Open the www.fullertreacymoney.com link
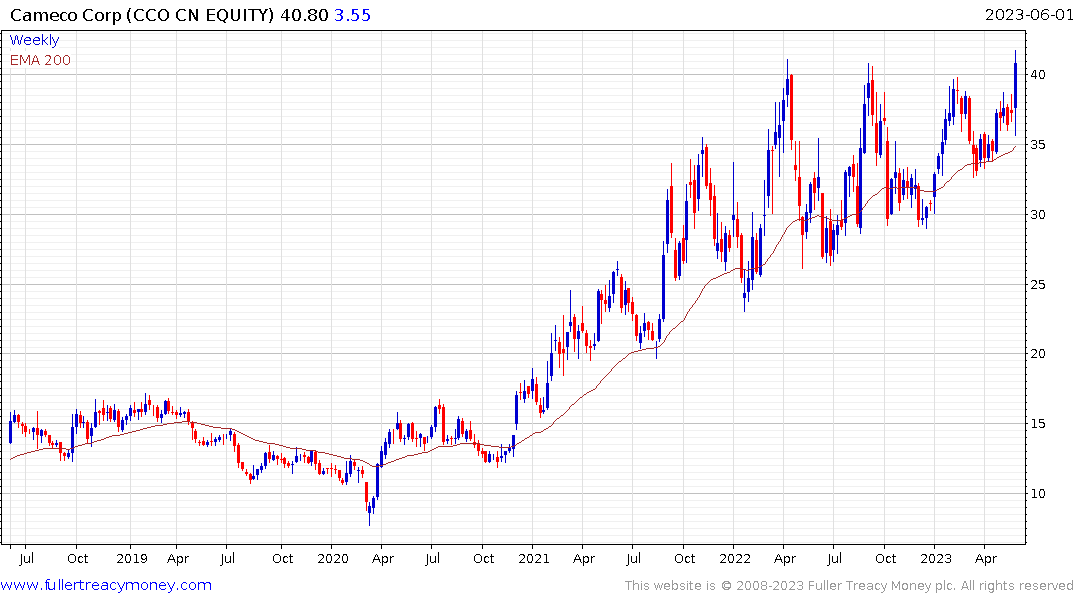Screen dimensions: 1075x600 106,585
